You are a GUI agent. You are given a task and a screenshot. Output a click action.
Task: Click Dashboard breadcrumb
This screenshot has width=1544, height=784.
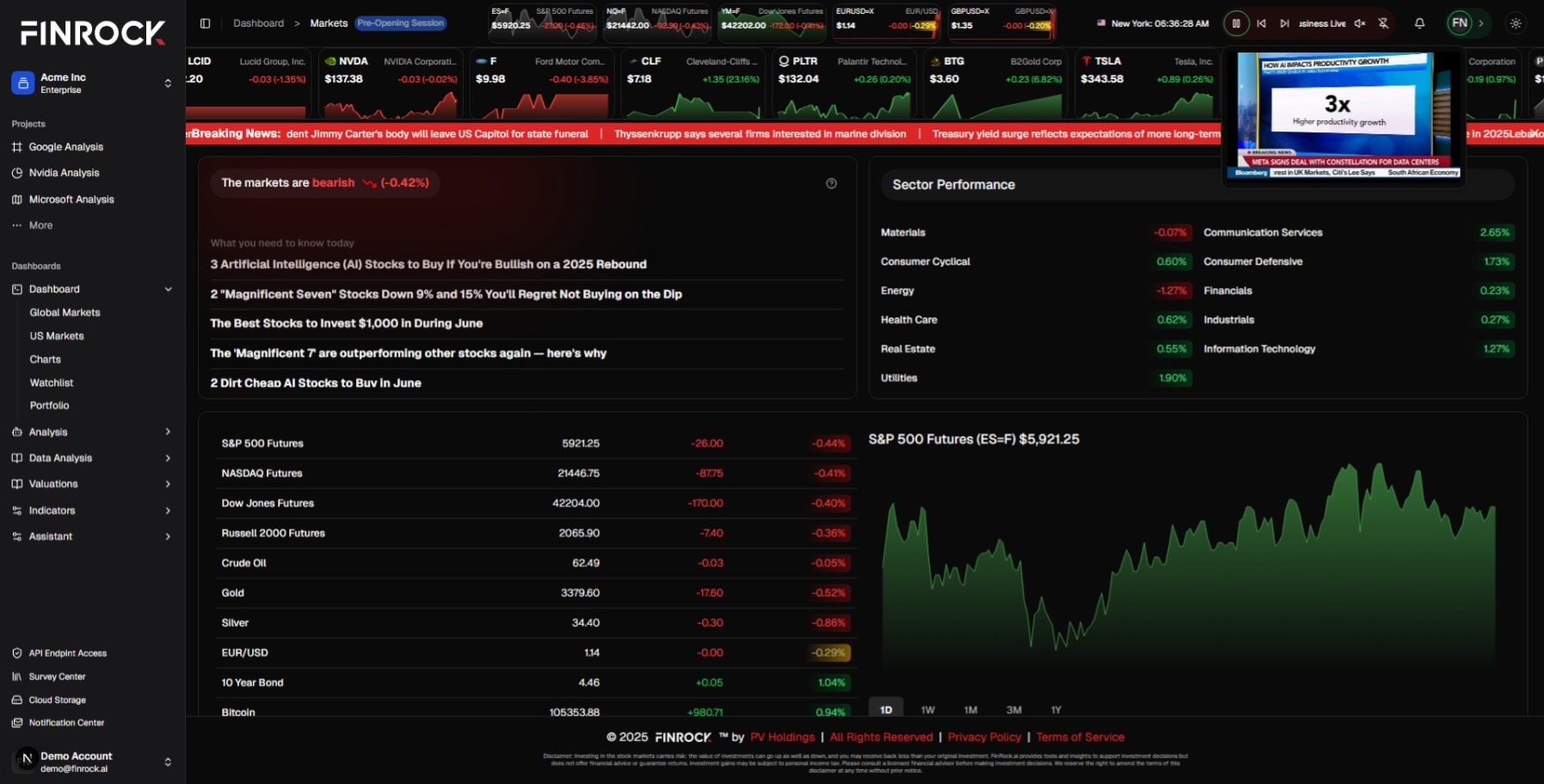pos(258,23)
